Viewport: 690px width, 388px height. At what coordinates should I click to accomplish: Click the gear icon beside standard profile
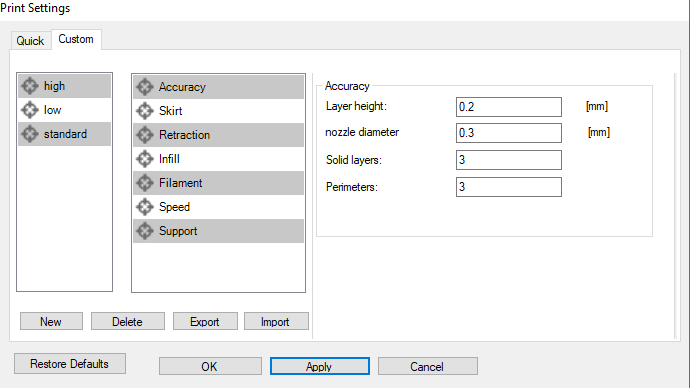click(30, 134)
